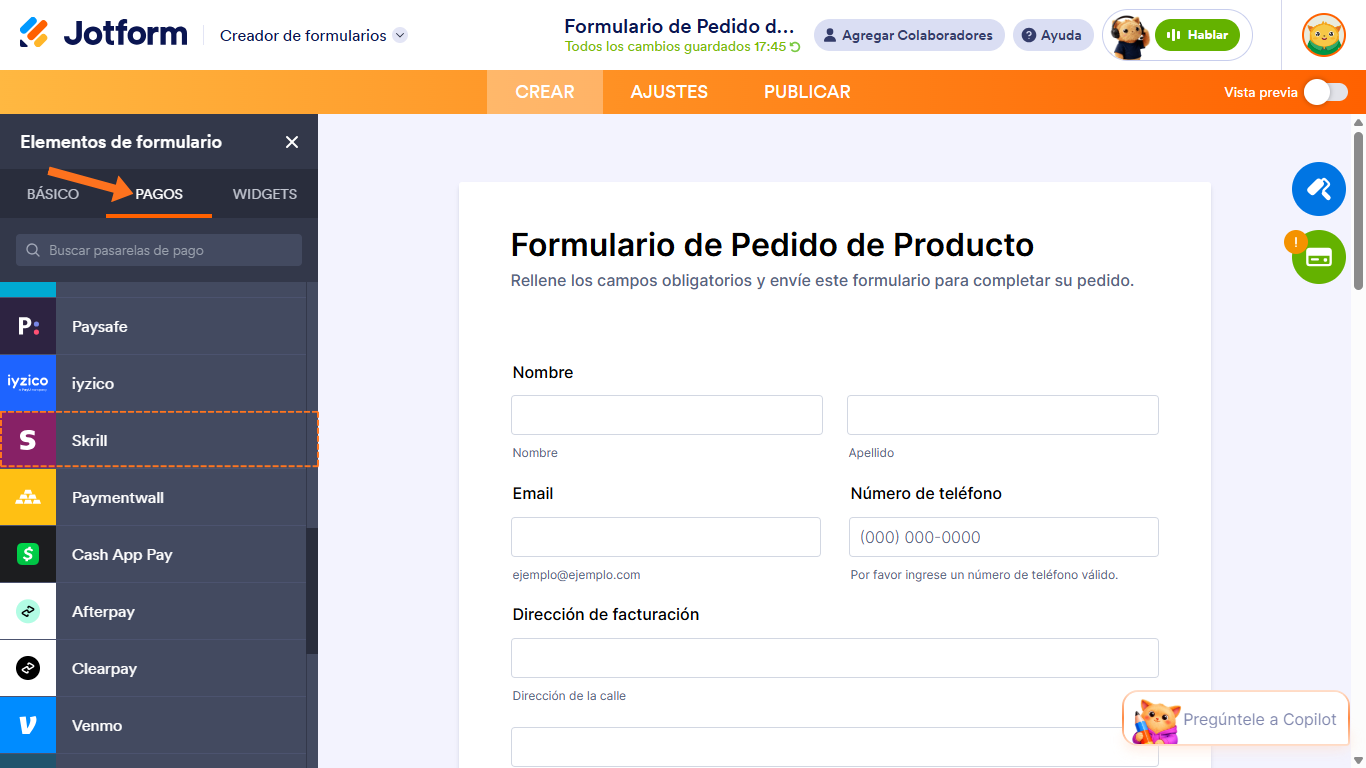Click the form title Formulario de Pedido
This screenshot has height=768, width=1366.
(x=680, y=26)
